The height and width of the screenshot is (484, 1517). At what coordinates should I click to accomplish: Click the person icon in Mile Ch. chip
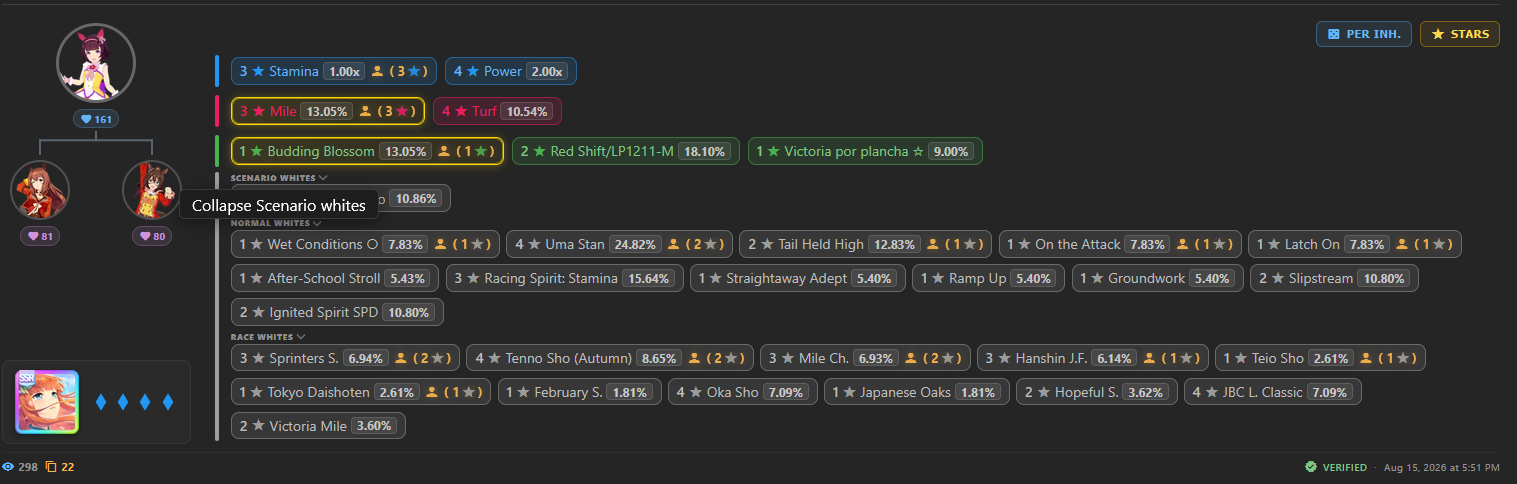pos(912,358)
